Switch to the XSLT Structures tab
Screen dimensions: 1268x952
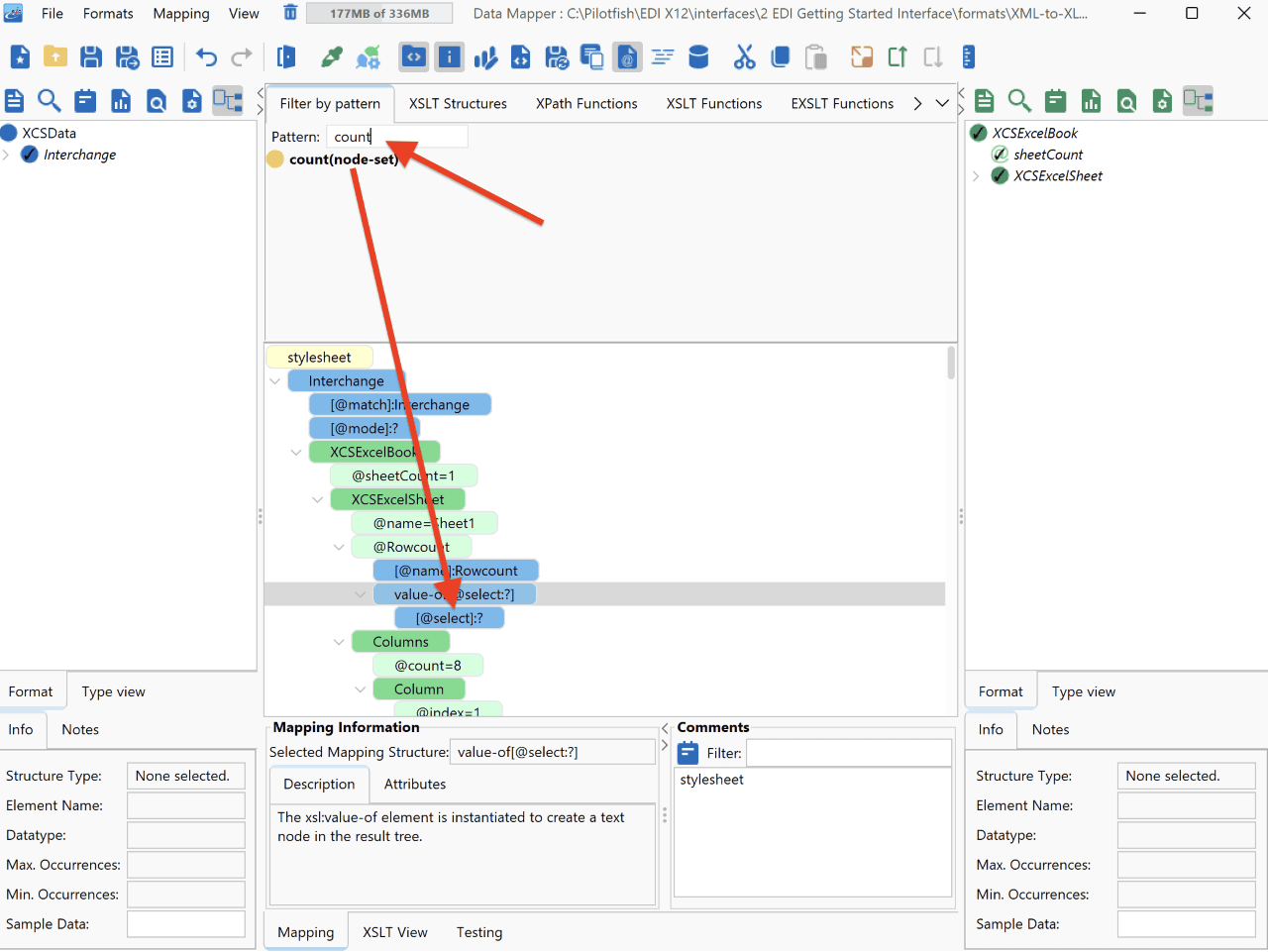point(458,103)
